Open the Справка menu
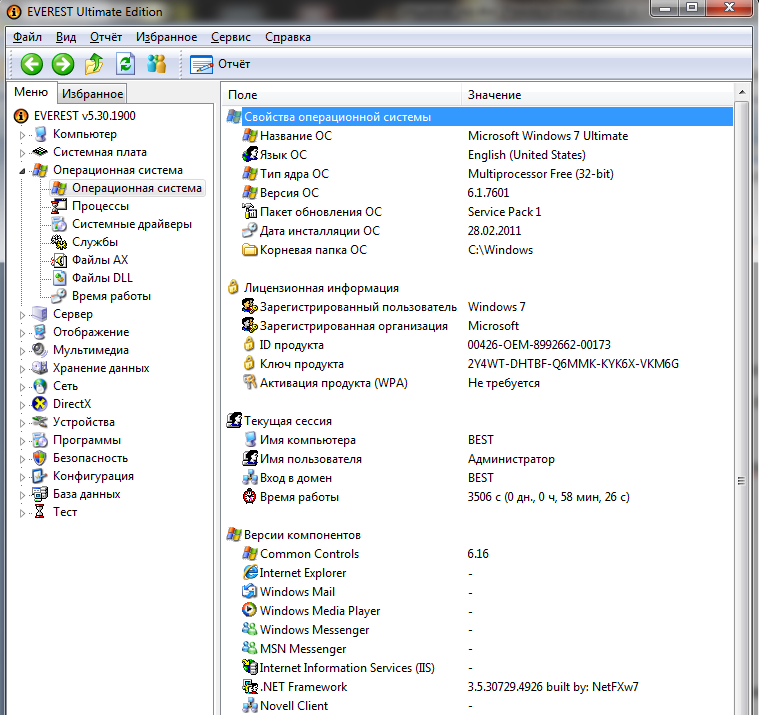Screen dimensions: 759x715 pos(288,37)
